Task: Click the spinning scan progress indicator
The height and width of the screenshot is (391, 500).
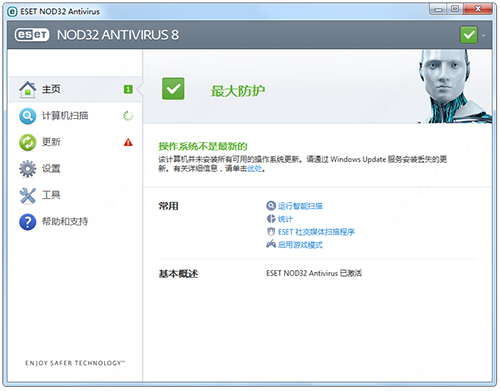Action: coord(128,116)
